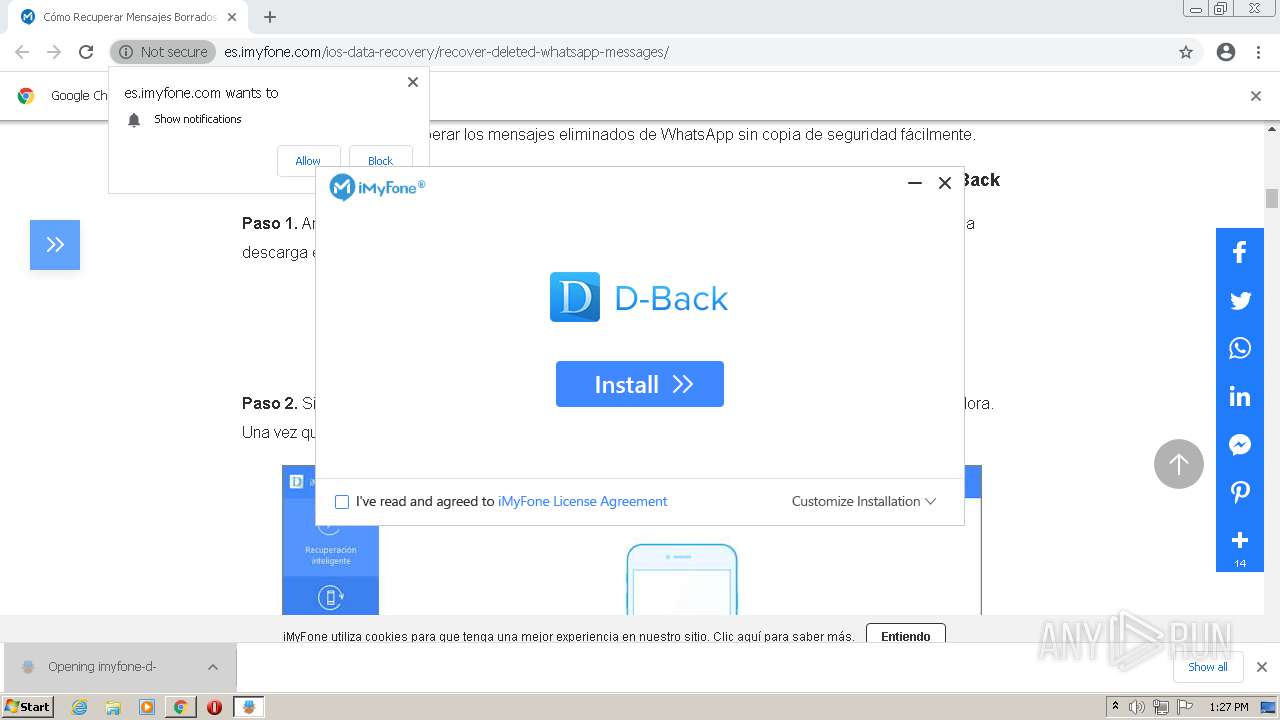The height and width of the screenshot is (720, 1280).
Task: Expand the blue side panel arrows
Action: click(55, 245)
